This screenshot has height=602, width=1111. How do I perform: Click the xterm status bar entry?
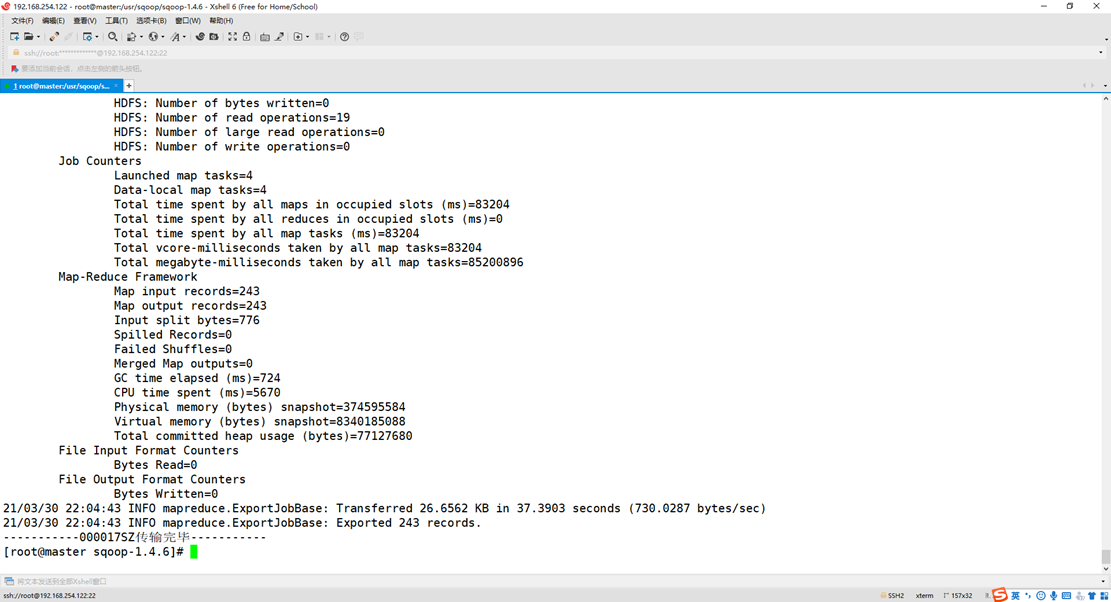coord(924,596)
